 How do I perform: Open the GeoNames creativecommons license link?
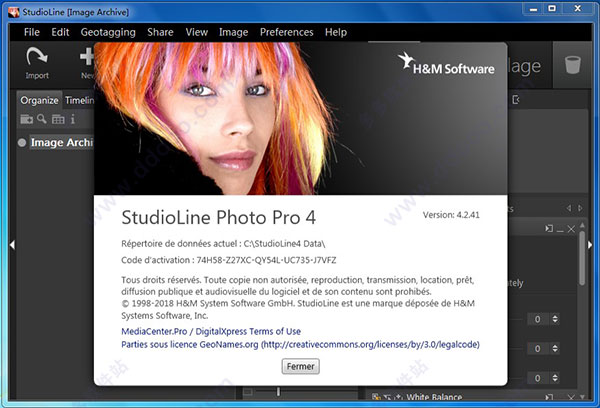300,344
